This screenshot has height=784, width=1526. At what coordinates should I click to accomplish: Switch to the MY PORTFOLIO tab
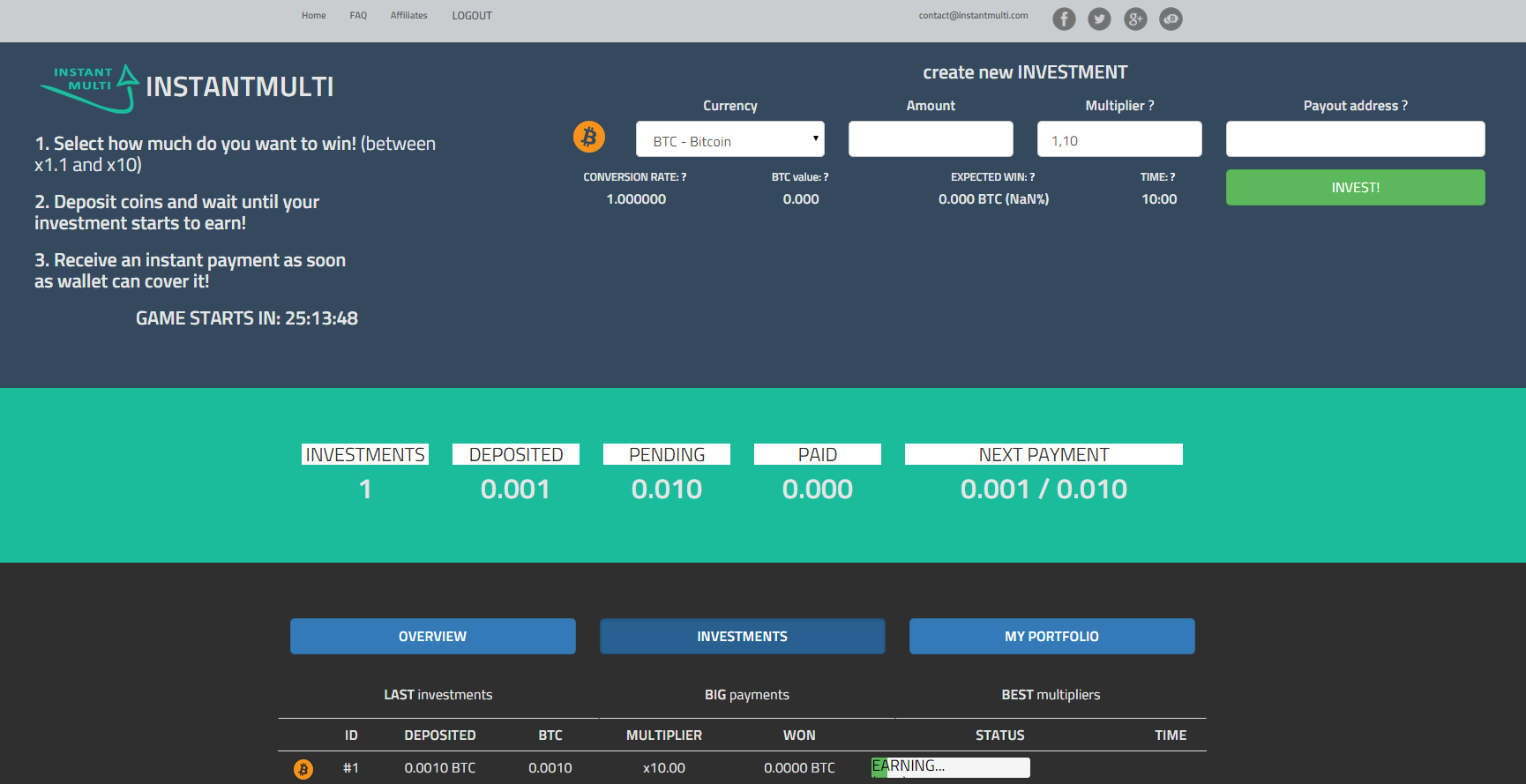click(1051, 636)
